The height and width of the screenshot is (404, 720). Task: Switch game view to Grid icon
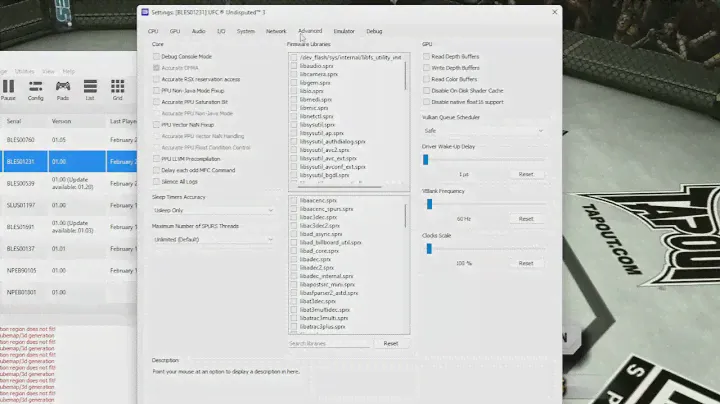(x=117, y=87)
